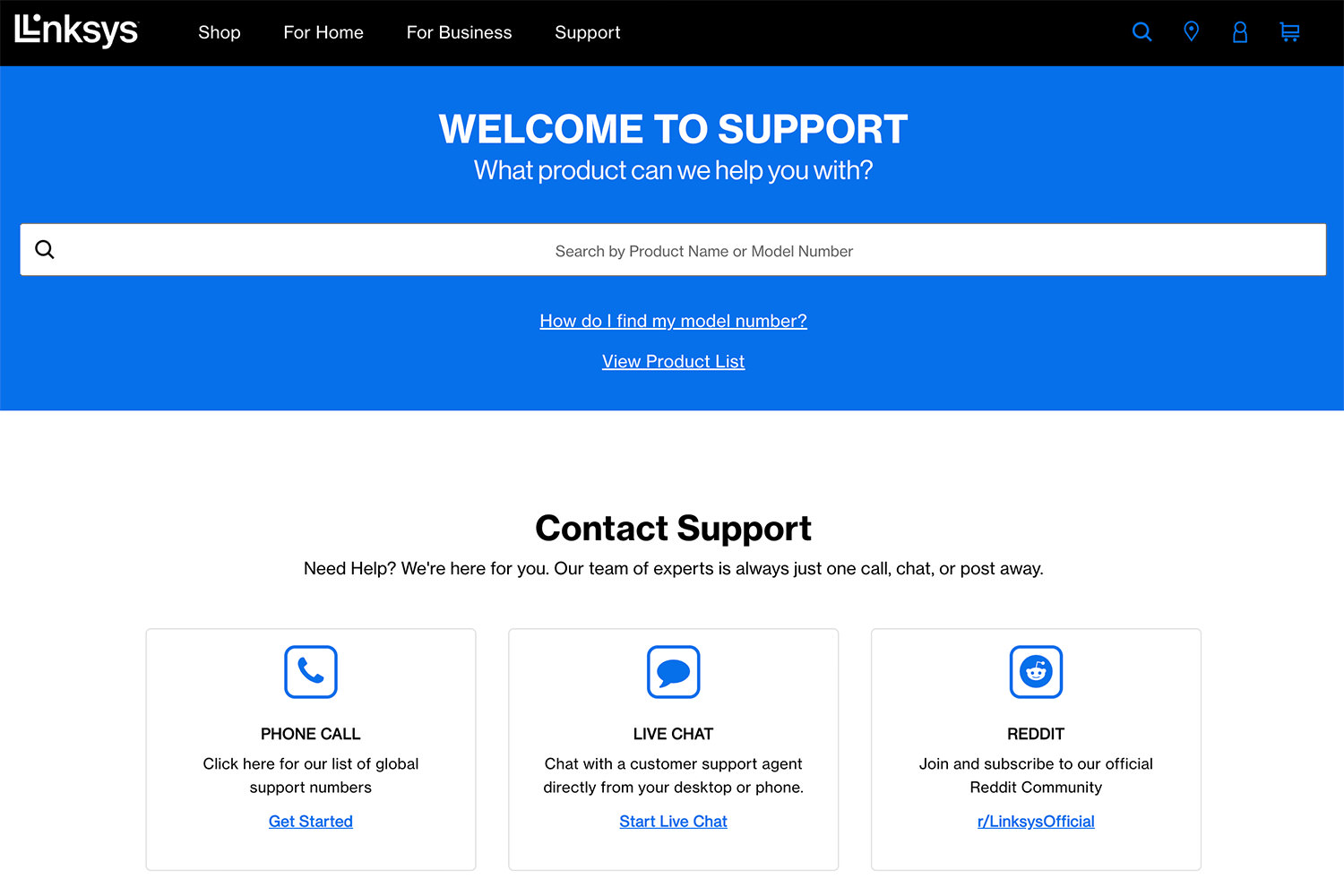
Task: Click 'Chat with a customer support agent' text
Action: tap(673, 763)
